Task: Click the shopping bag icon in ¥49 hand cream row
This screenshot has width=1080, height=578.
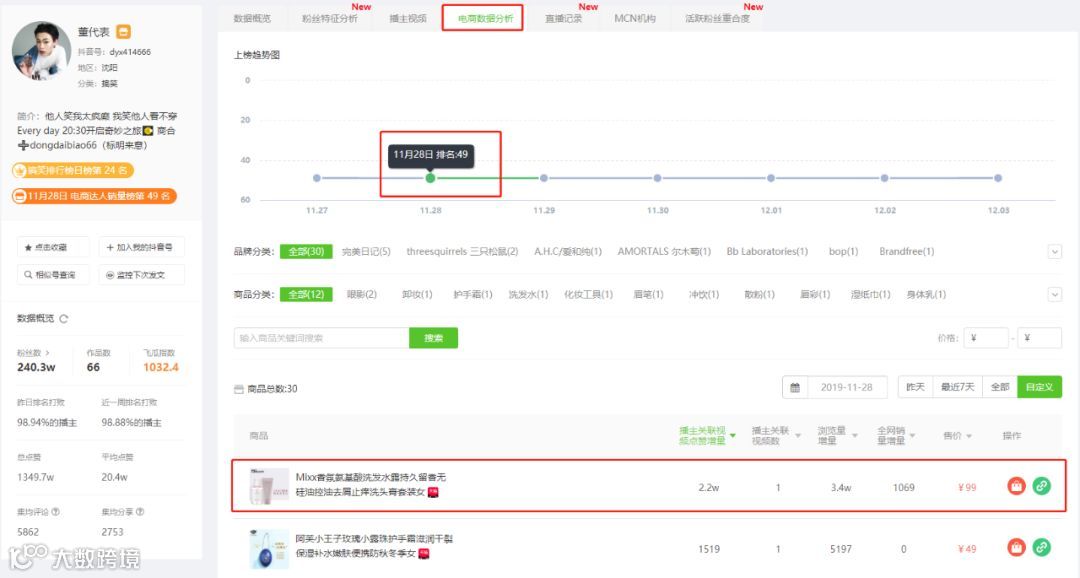Action: click(1017, 548)
